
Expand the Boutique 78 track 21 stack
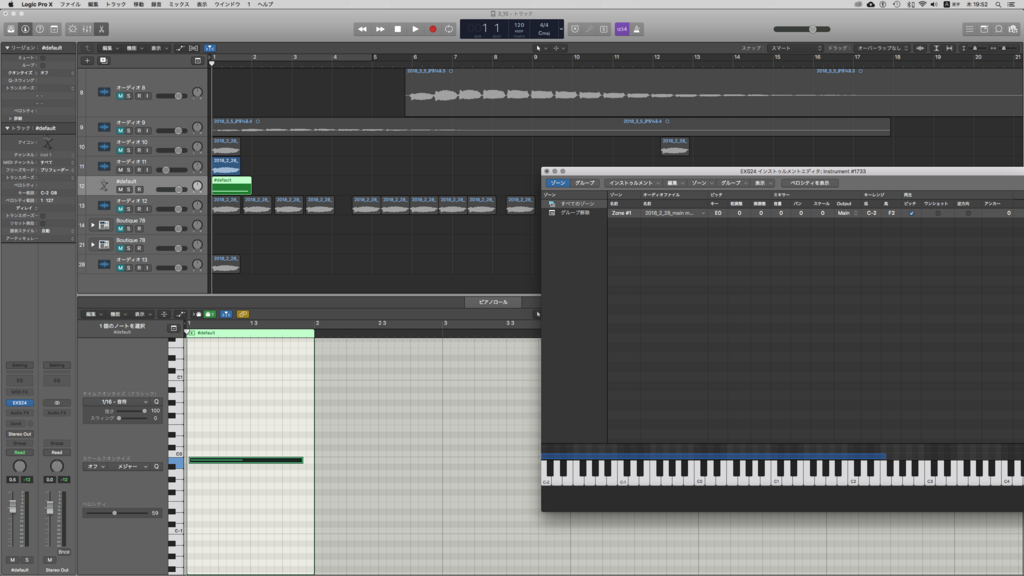click(93, 245)
